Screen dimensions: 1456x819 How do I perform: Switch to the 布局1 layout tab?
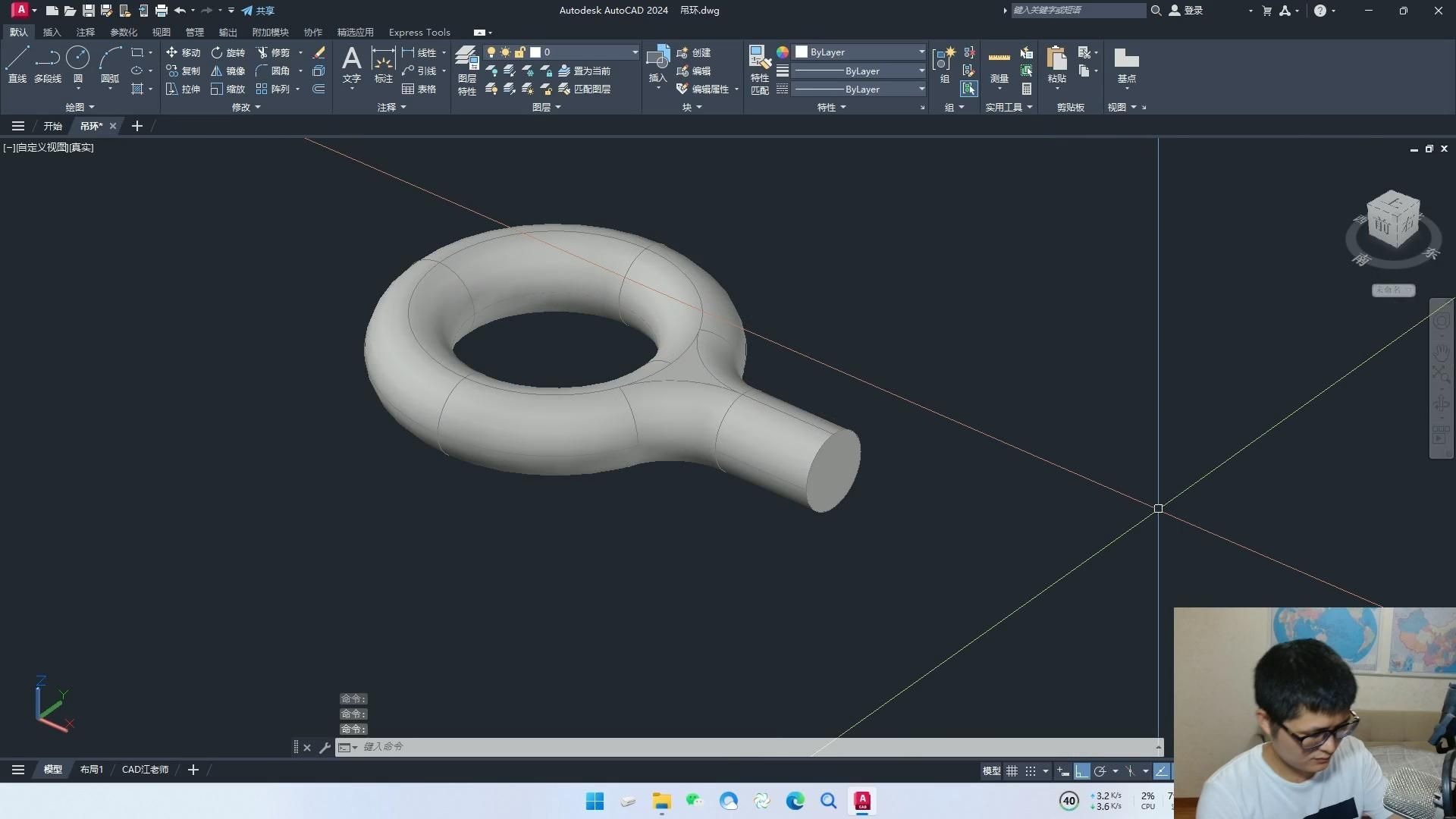pos(91,770)
